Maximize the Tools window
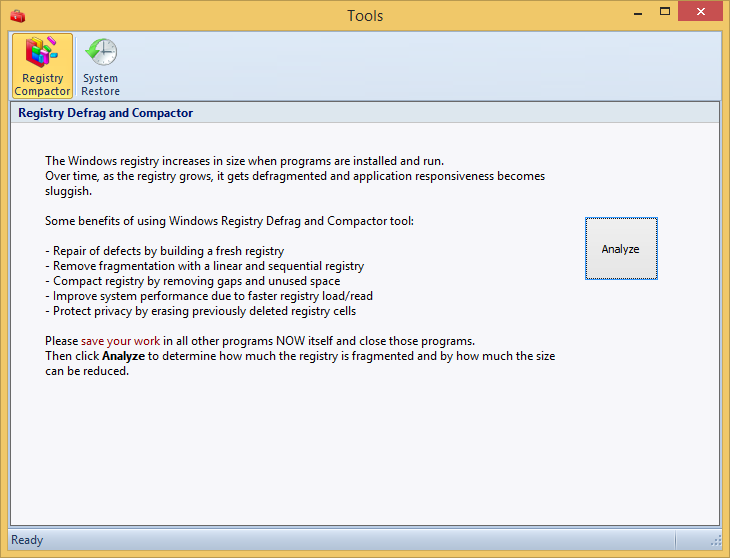Screen dimensions: 730x558 [x=665, y=12]
